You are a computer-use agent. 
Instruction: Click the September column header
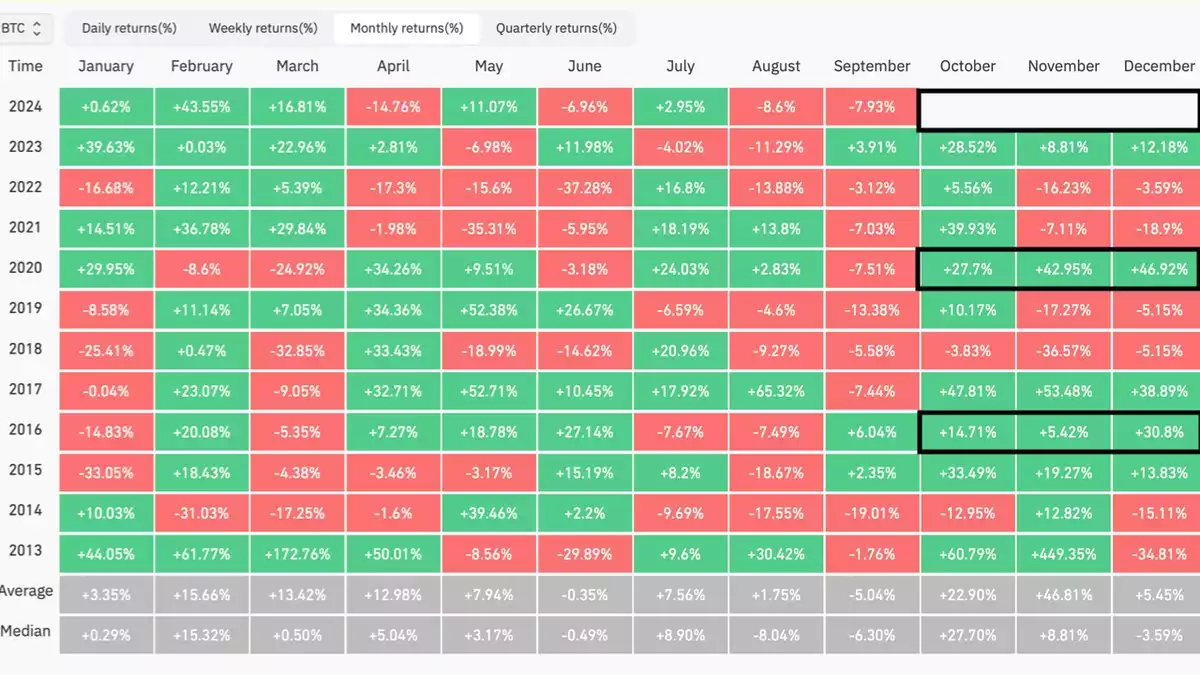[x=871, y=66]
